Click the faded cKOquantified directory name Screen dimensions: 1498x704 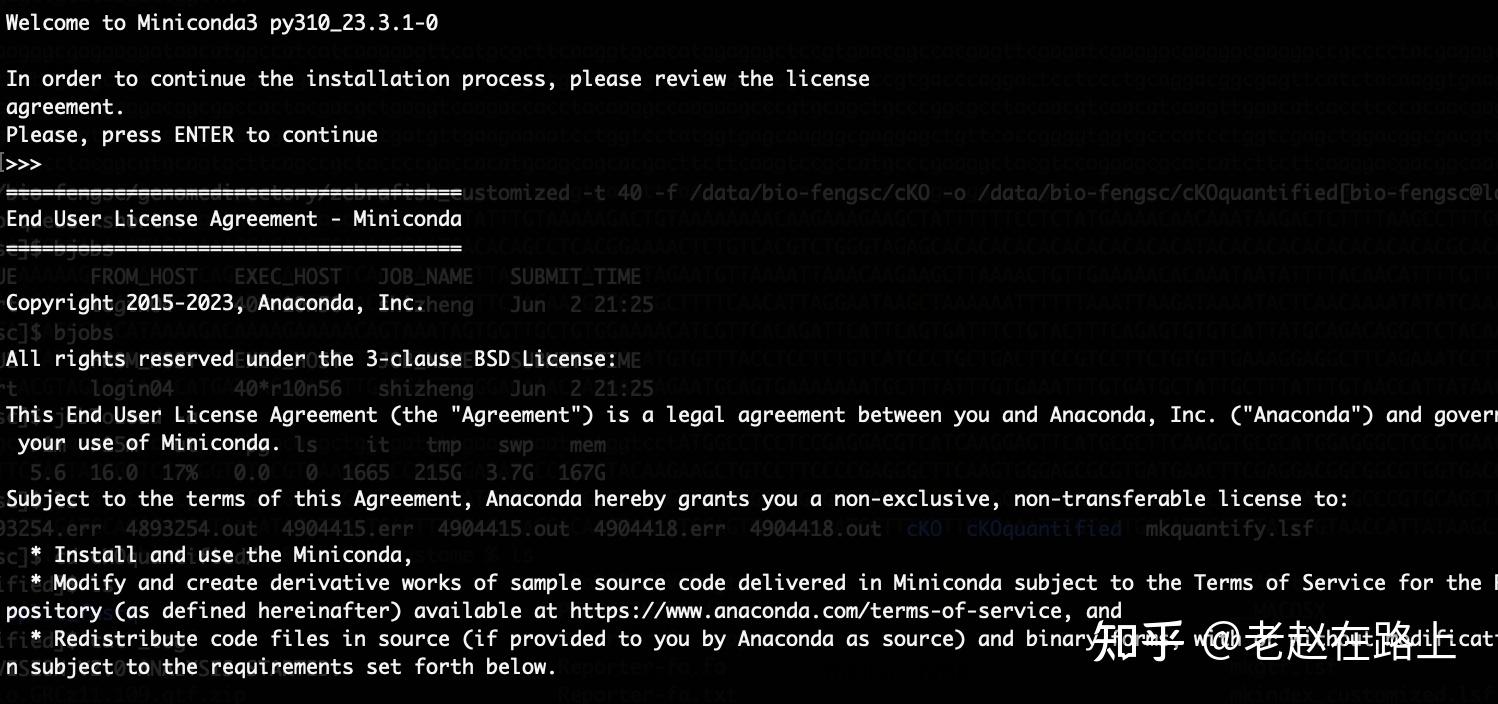click(1043, 529)
